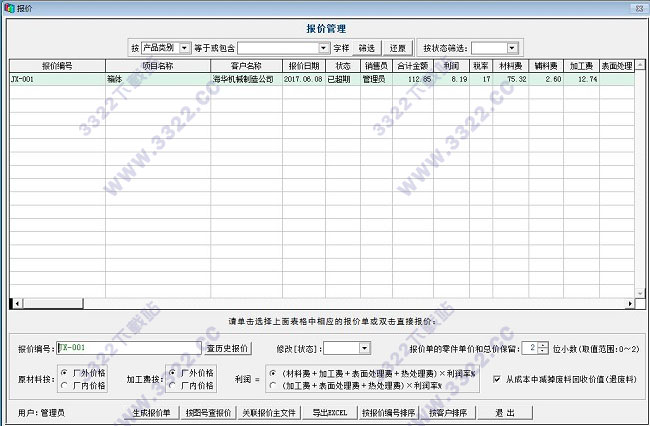This screenshot has width=650, height=426.
Task: Click the 表面处理 column header
Action: pyautogui.click(x=617, y=66)
